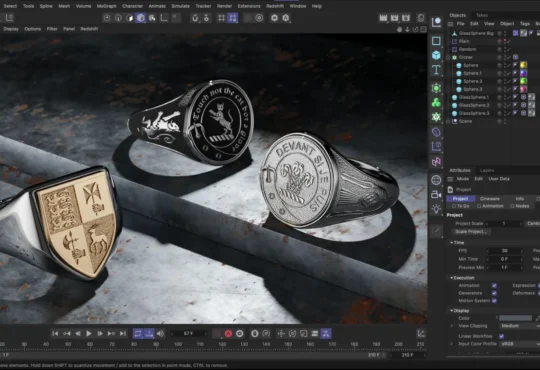Open the globe sky environment icon
Viewport: 540px width, 370px height.
point(436,180)
